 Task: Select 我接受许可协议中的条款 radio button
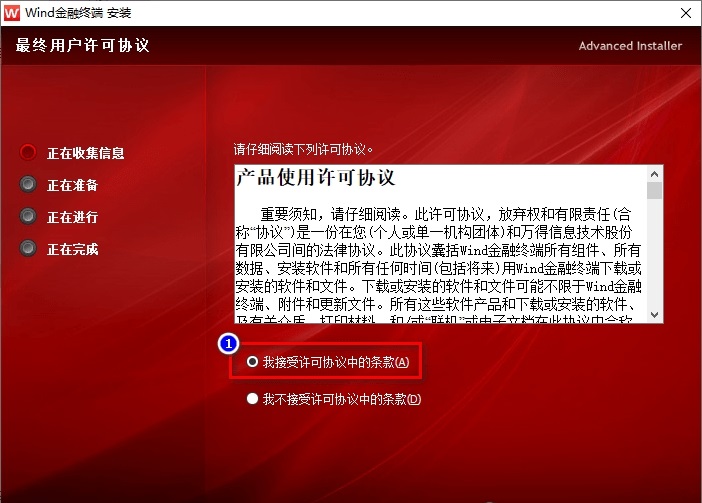(253, 362)
